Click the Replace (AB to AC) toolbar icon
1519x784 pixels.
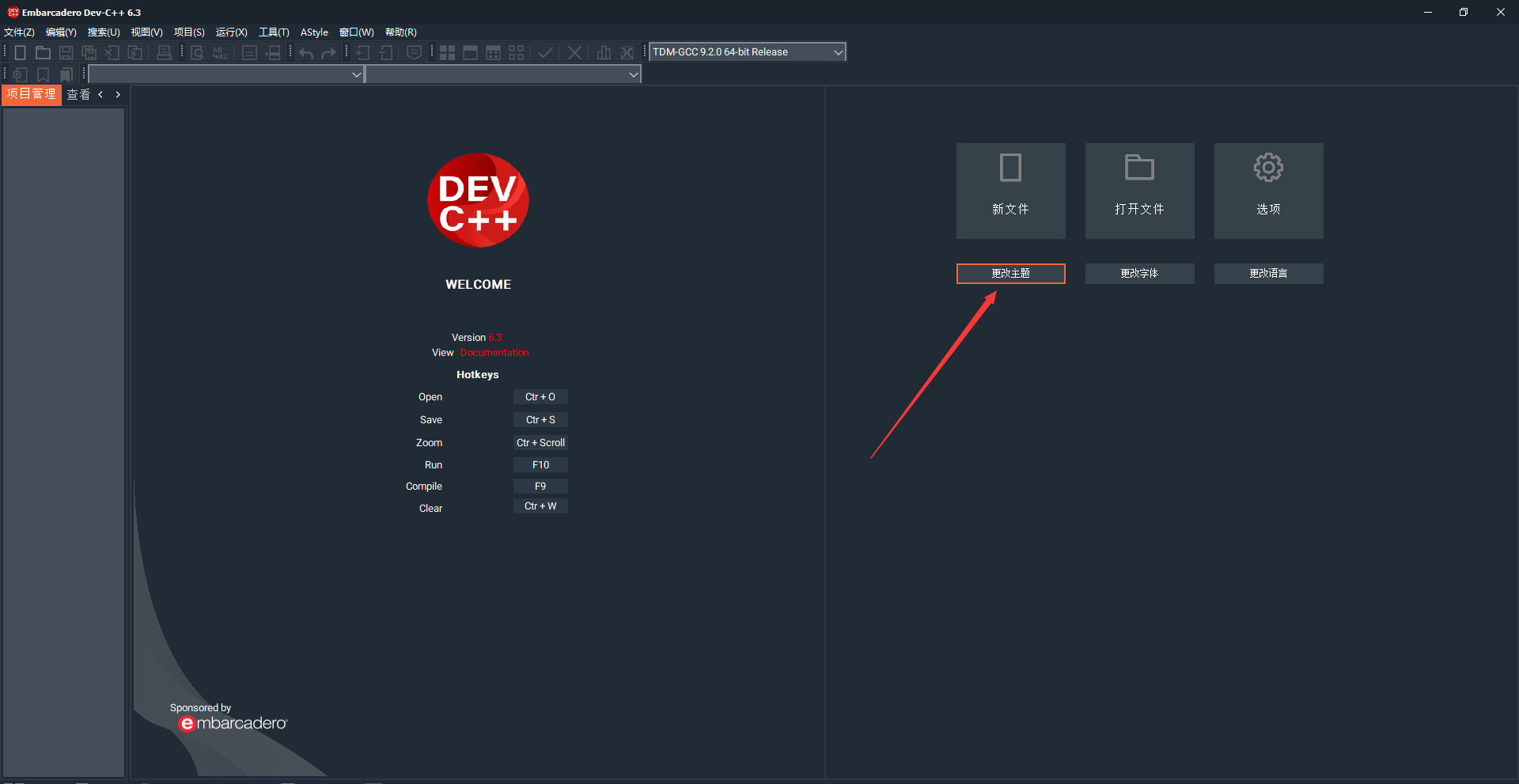point(220,52)
